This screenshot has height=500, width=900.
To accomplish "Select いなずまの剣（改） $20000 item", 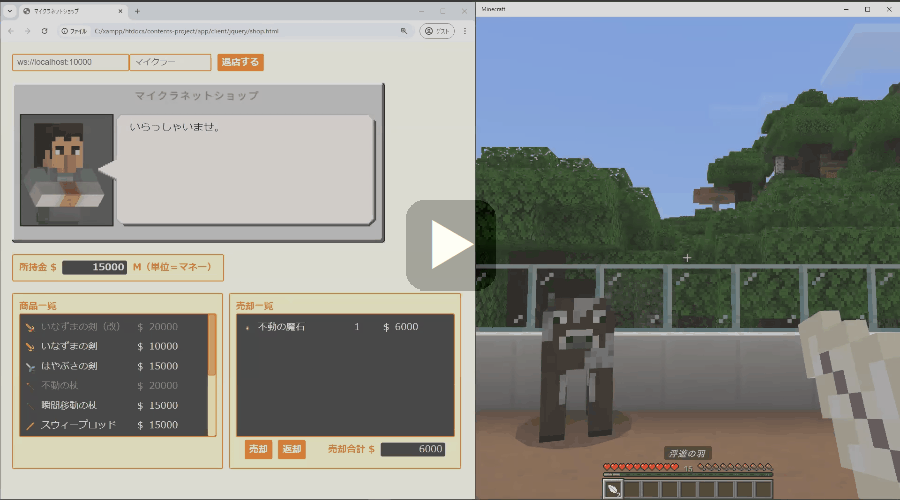I will [114, 327].
